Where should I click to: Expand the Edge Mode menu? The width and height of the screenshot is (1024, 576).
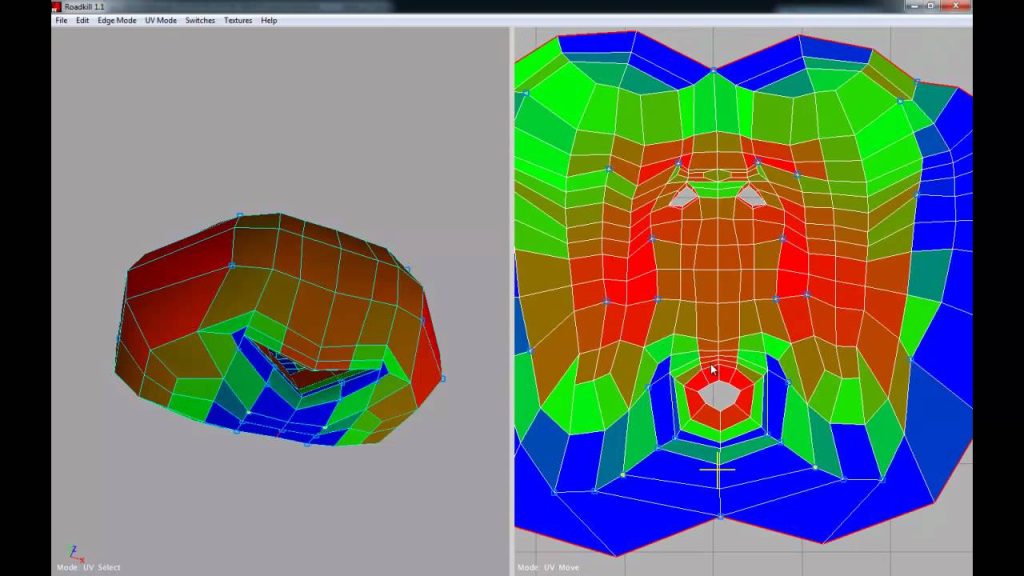[x=117, y=20]
